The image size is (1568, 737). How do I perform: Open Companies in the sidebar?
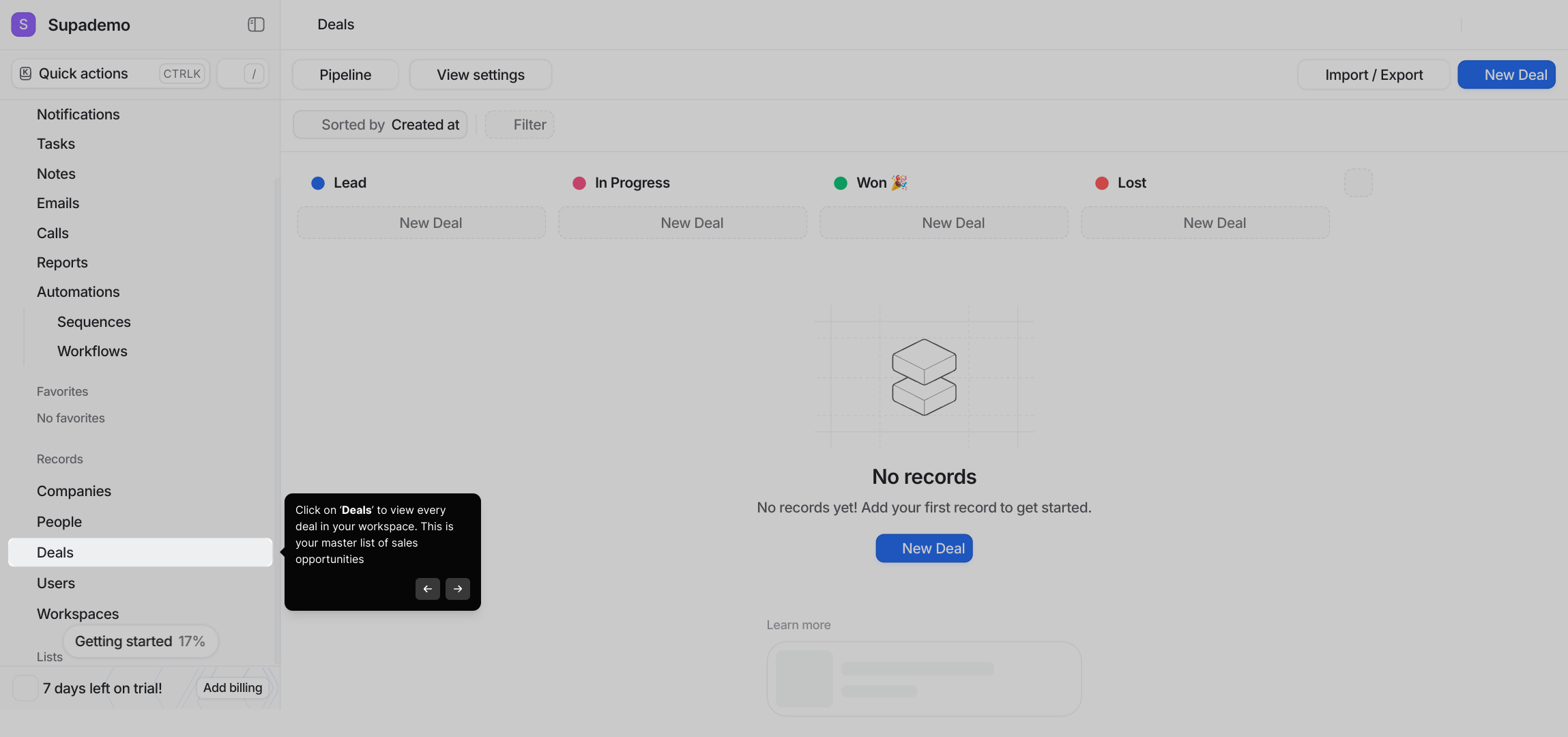[x=74, y=491]
